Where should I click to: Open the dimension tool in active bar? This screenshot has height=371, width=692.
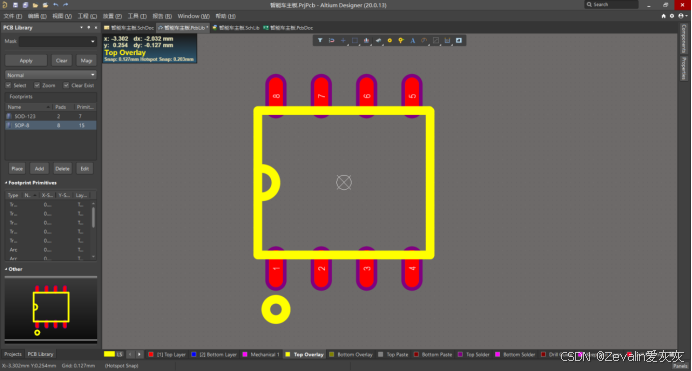click(x=448, y=40)
